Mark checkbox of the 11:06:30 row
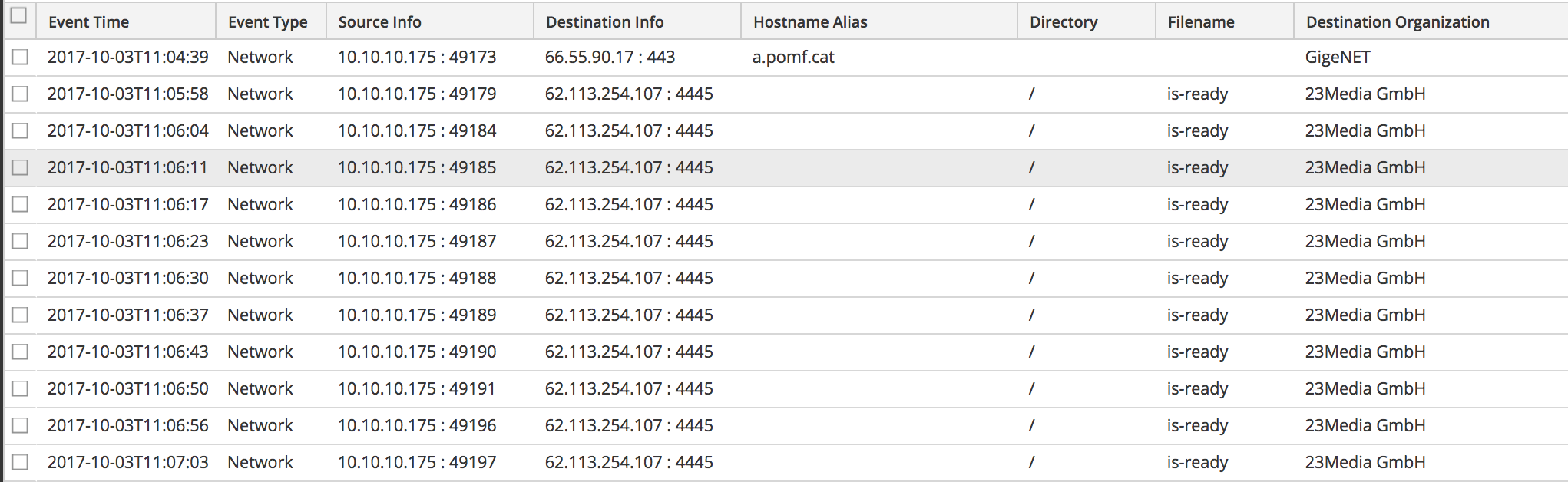 tap(20, 279)
